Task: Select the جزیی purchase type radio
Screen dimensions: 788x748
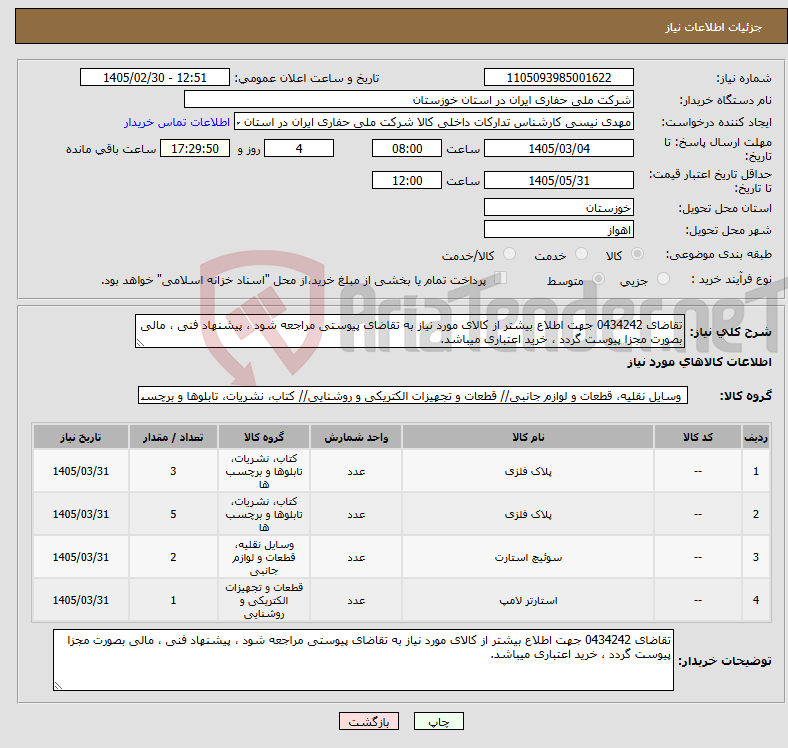Action: (x=663, y=278)
